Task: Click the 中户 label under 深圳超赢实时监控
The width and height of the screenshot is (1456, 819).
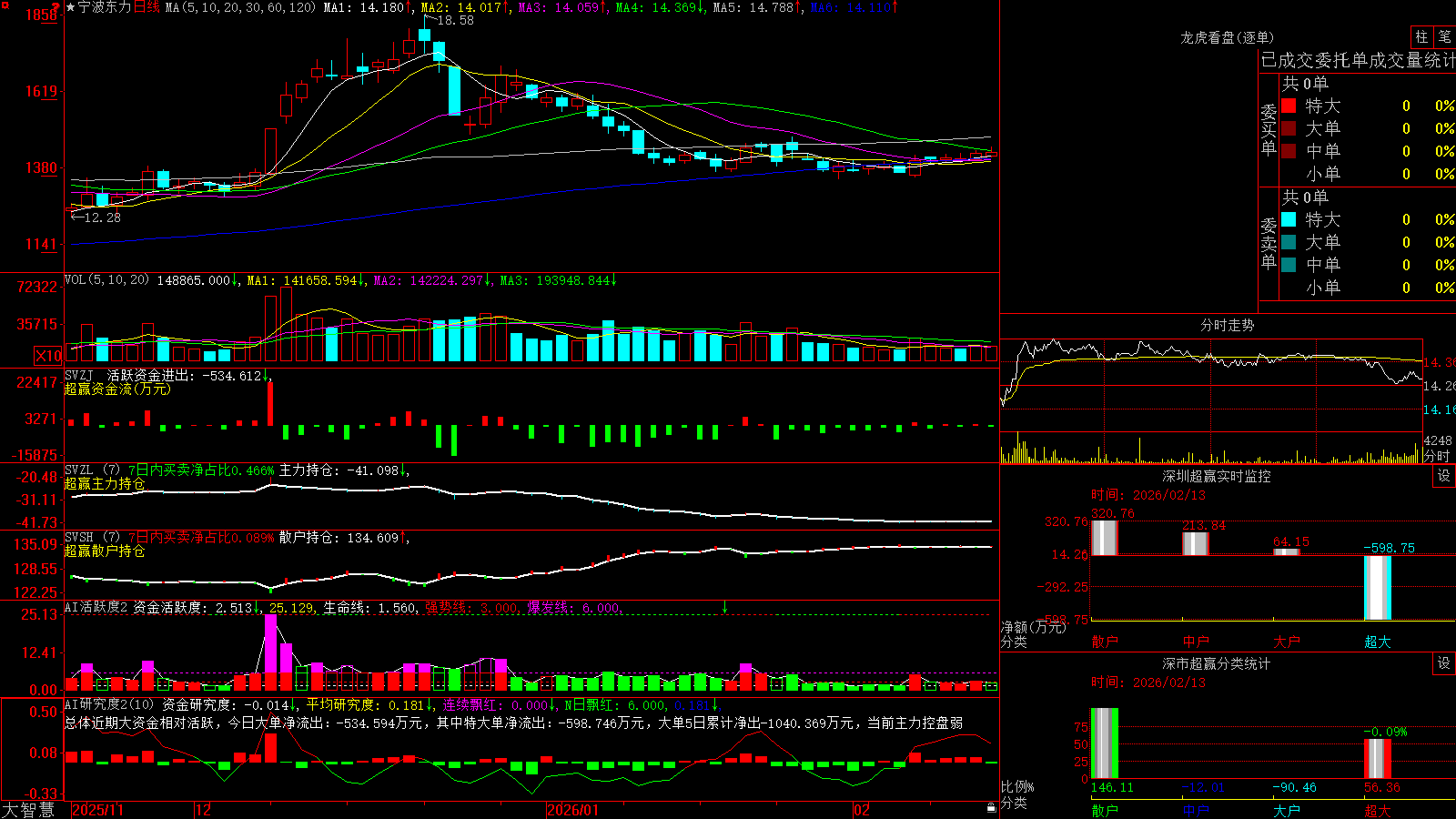Action: (x=1195, y=642)
